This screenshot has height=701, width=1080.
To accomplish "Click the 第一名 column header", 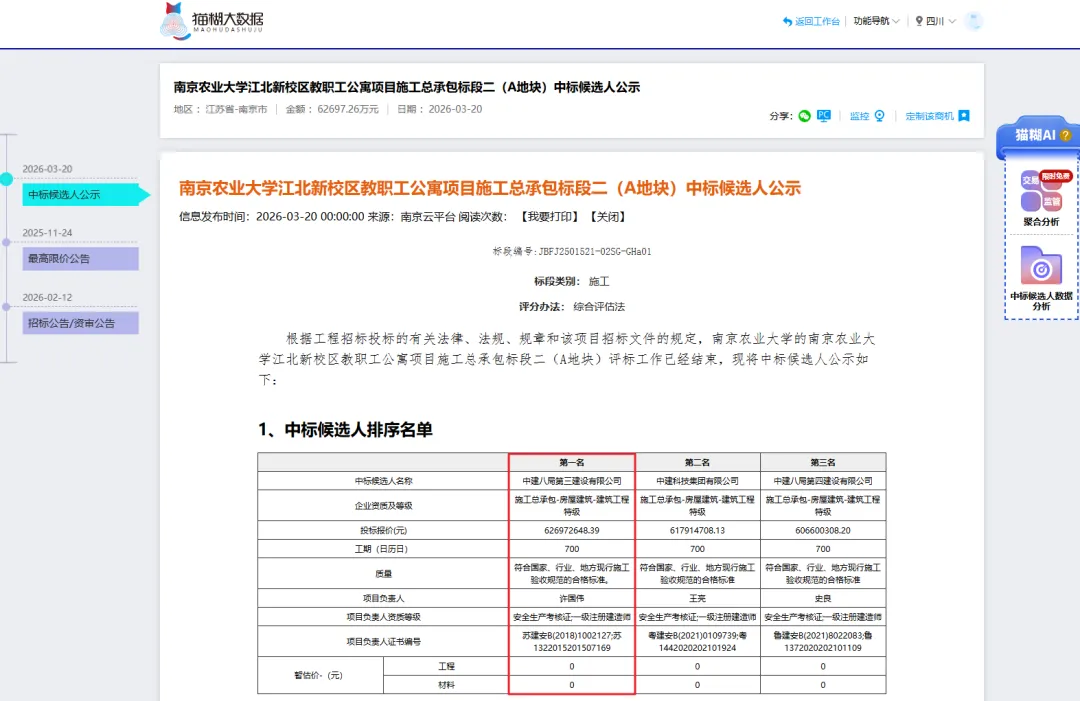I will tap(572, 462).
